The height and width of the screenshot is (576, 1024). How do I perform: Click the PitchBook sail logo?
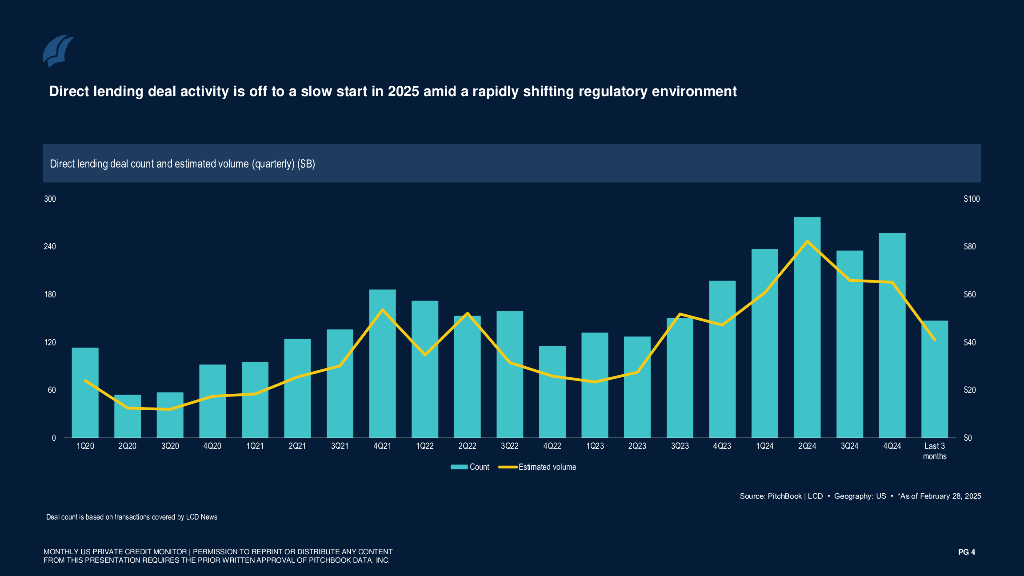coord(58,51)
